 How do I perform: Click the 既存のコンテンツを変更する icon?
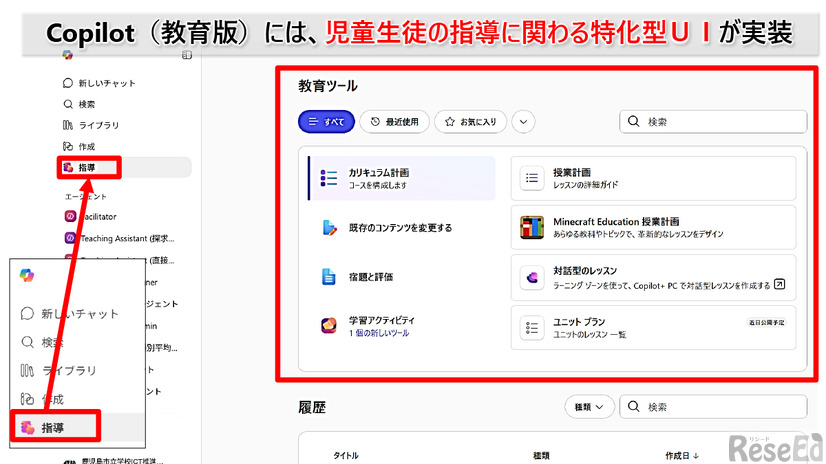pos(329,228)
